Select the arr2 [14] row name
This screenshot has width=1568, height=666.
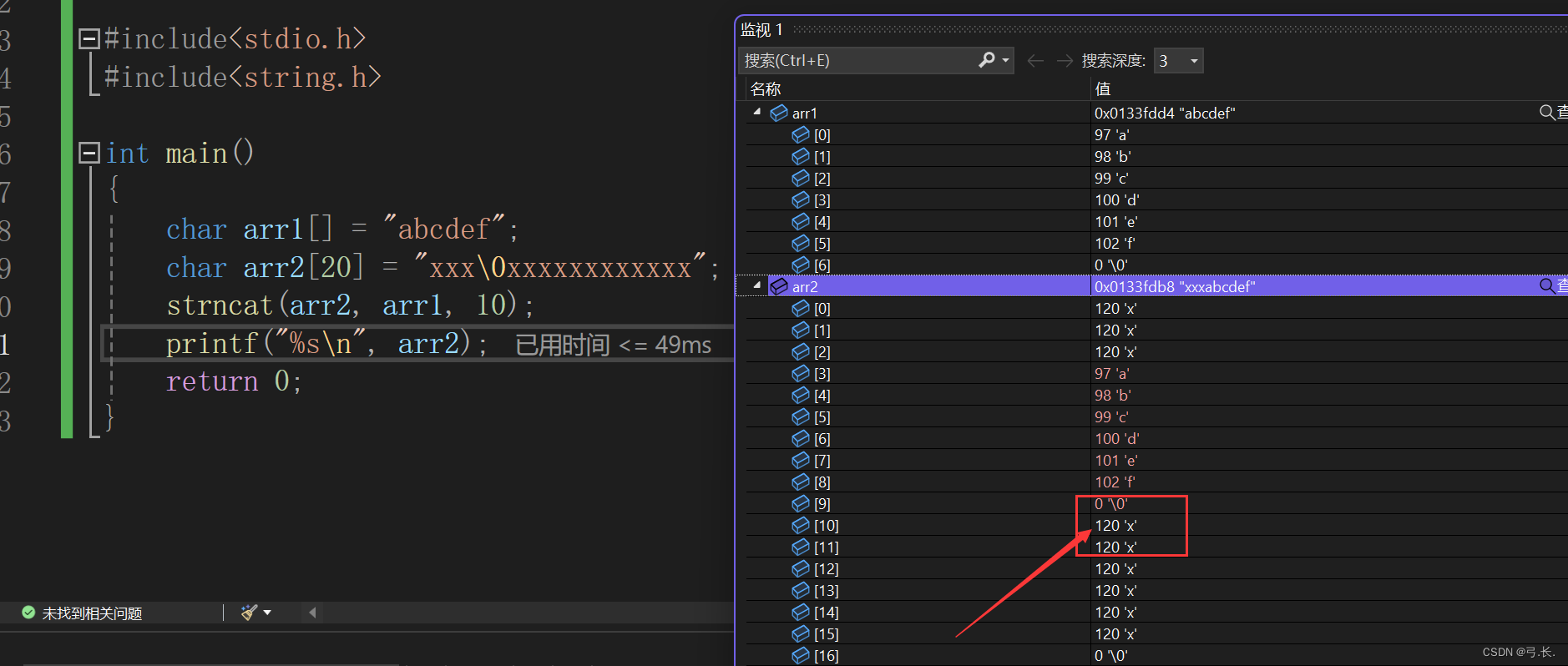[x=826, y=612]
